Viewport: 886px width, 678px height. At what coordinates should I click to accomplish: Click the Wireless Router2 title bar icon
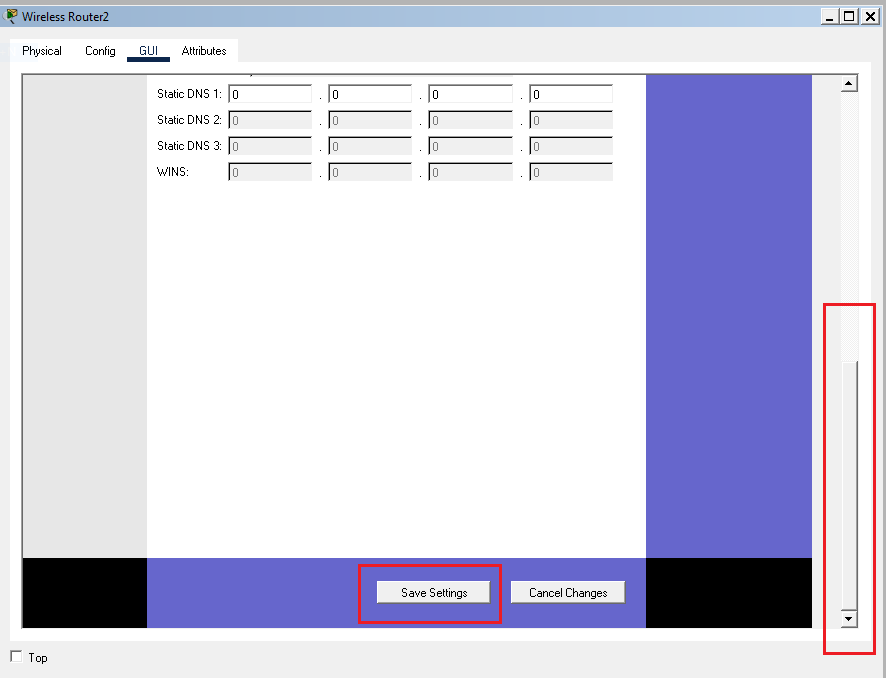click(11, 16)
